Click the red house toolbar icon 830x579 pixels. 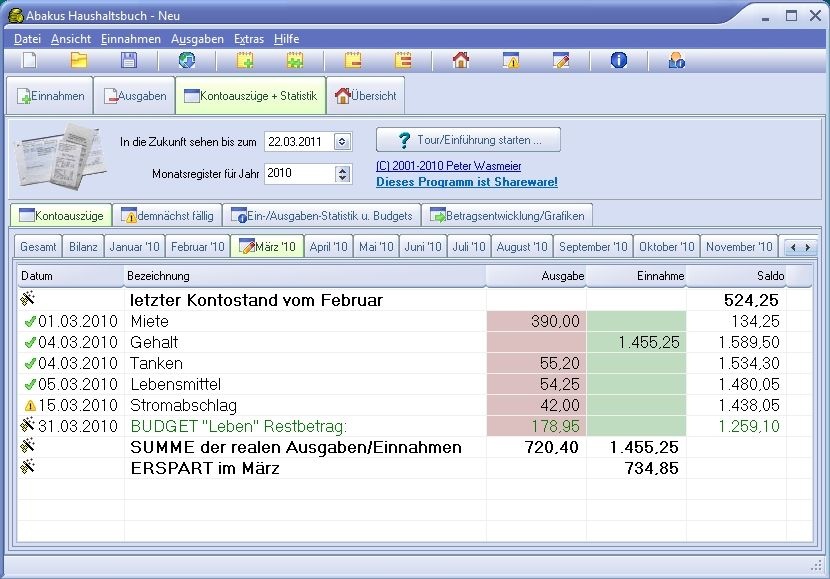tap(461, 61)
